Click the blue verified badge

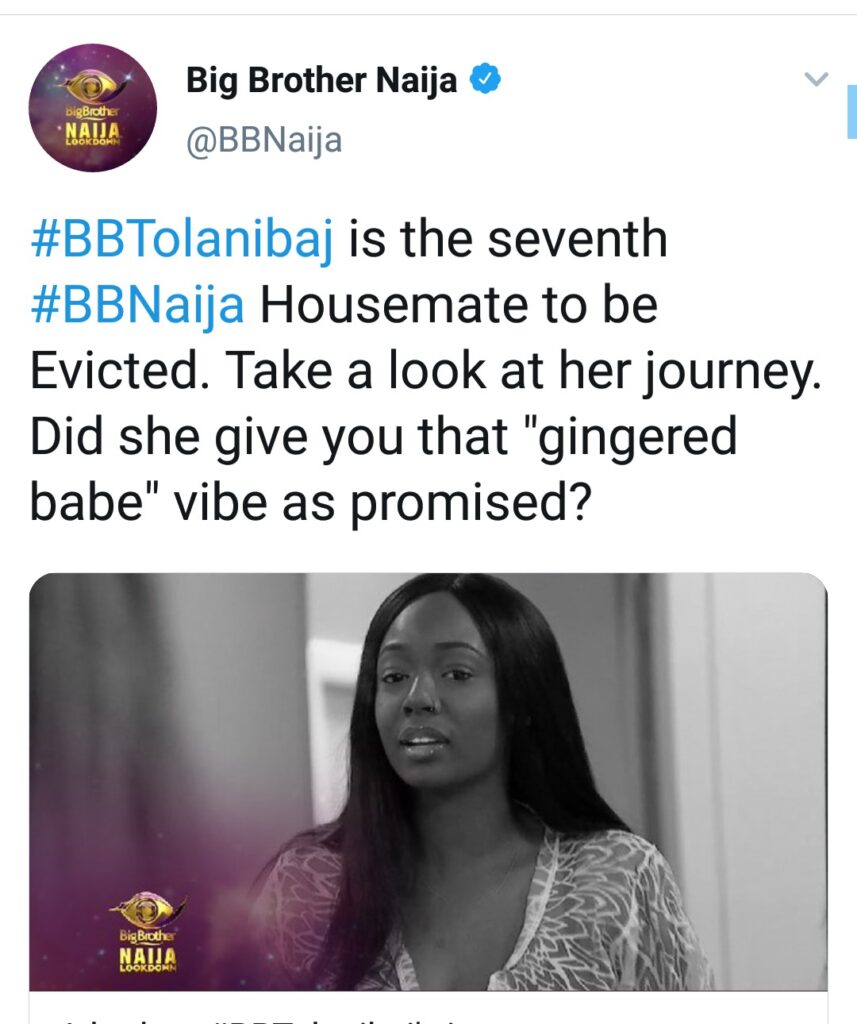[485, 81]
